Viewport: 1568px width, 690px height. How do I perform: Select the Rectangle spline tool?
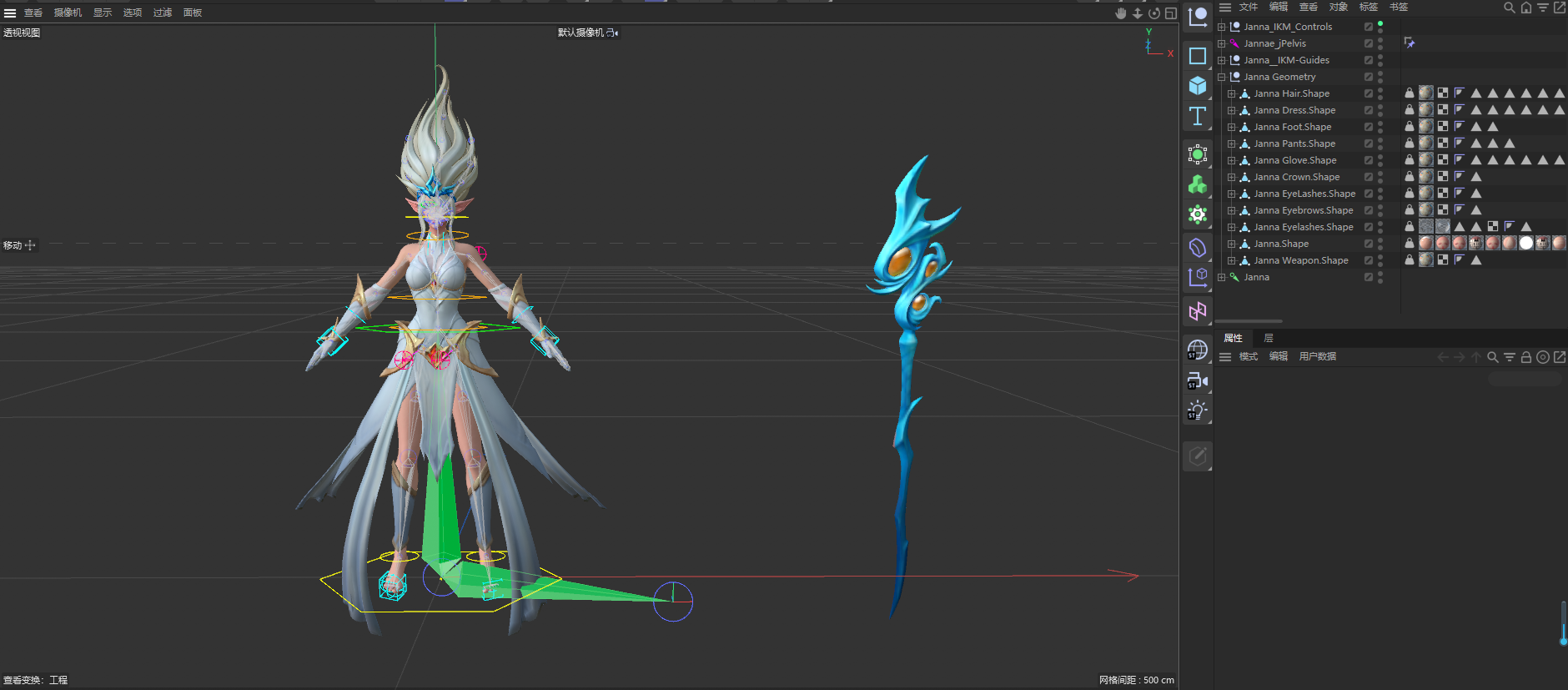[1198, 56]
